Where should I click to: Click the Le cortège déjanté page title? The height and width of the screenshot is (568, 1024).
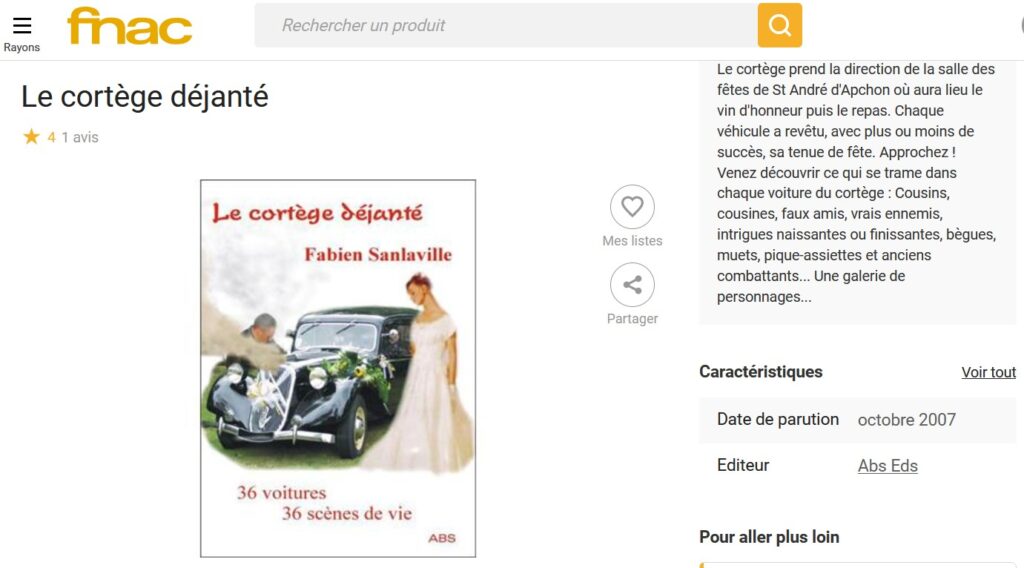pos(144,97)
